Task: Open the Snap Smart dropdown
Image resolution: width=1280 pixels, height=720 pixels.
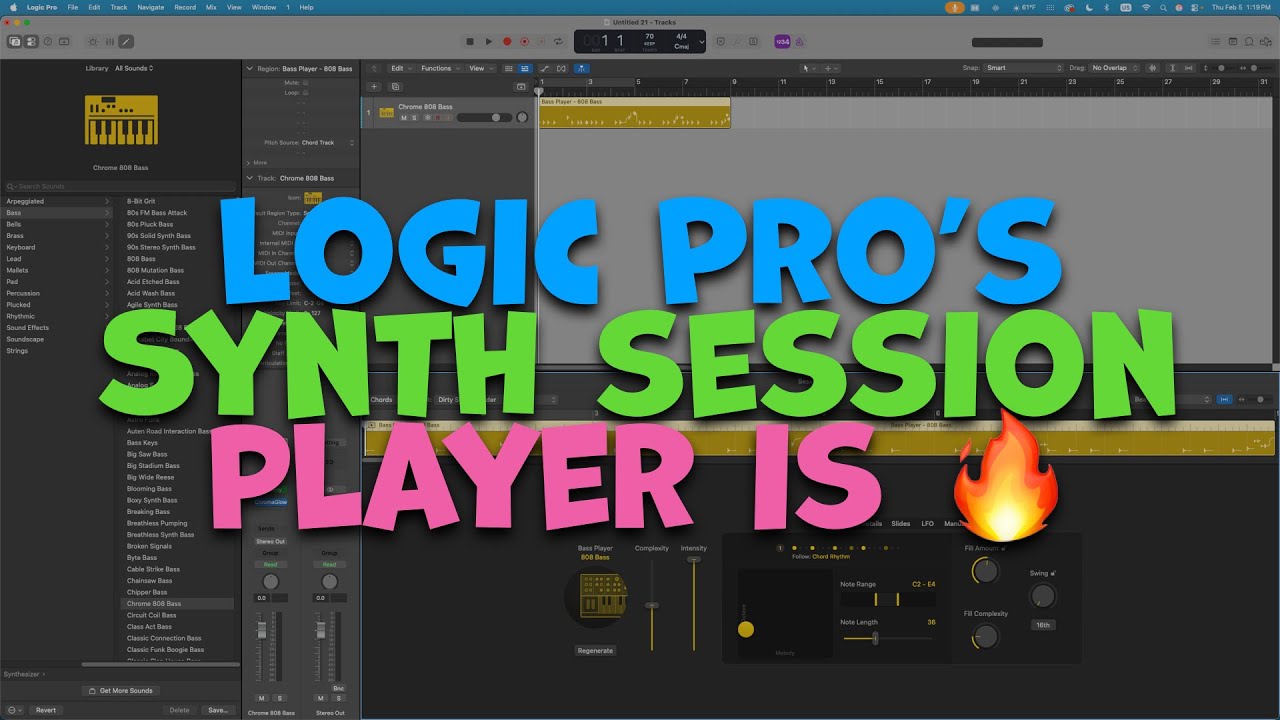Action: [x=1024, y=68]
